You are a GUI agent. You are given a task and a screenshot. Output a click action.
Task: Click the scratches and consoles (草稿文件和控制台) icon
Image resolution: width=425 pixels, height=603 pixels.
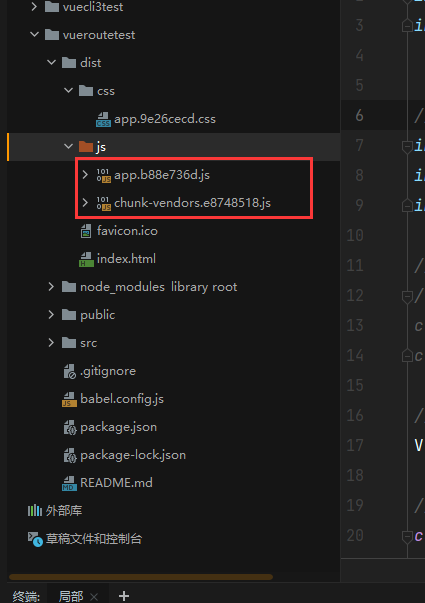tap(35, 539)
